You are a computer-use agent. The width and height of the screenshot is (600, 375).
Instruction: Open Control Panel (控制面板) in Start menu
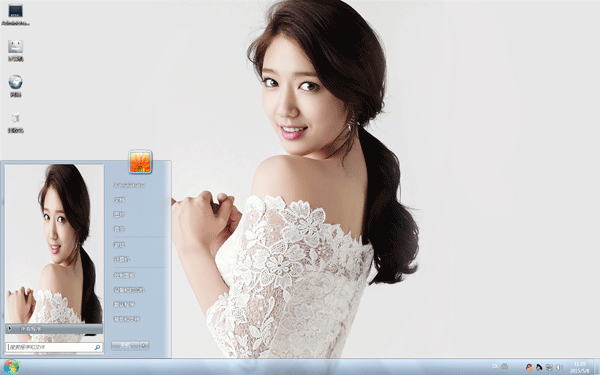coord(124,275)
